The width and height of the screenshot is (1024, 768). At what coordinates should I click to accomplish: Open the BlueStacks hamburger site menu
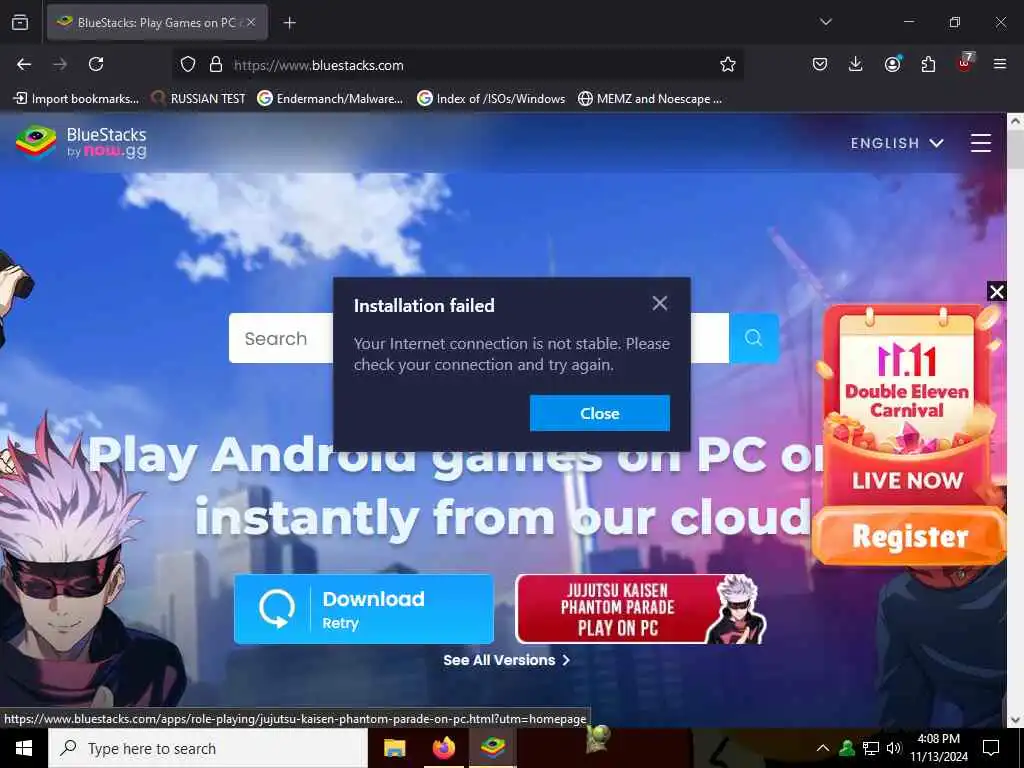click(x=980, y=142)
